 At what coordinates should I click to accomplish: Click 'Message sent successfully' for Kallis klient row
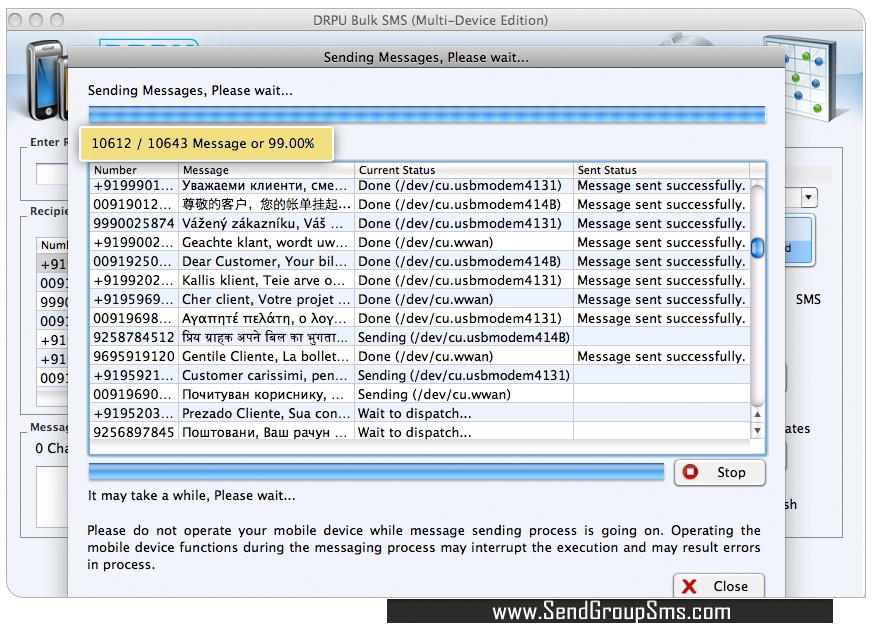pyautogui.click(x=661, y=280)
